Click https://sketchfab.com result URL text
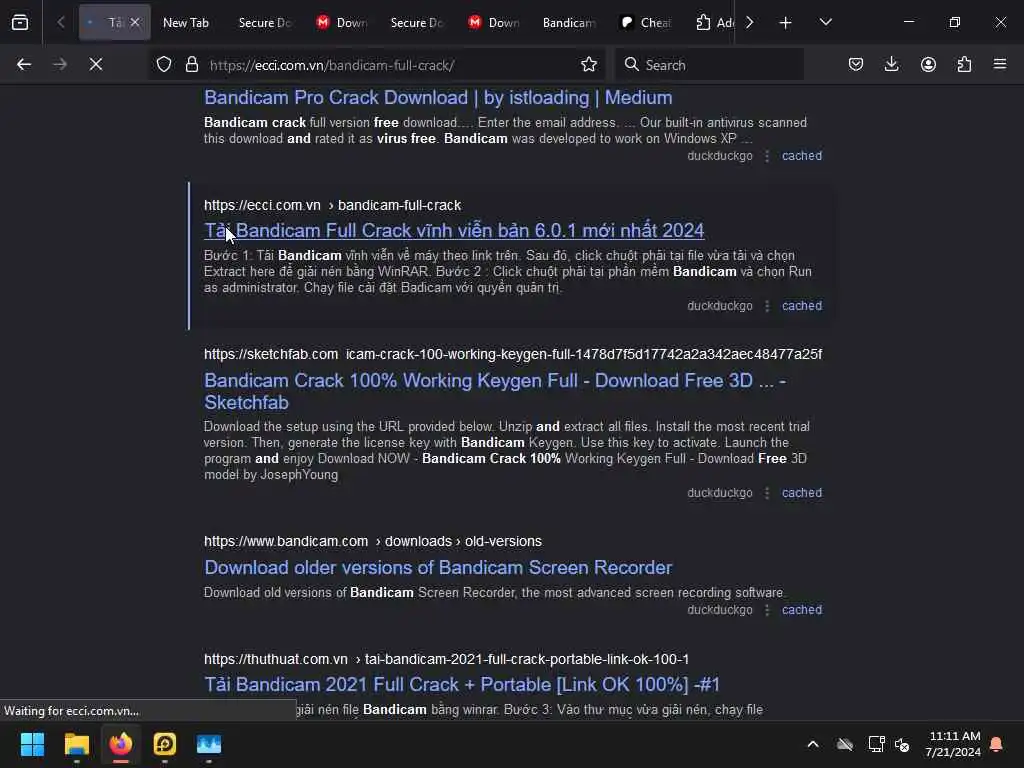 pos(271,355)
